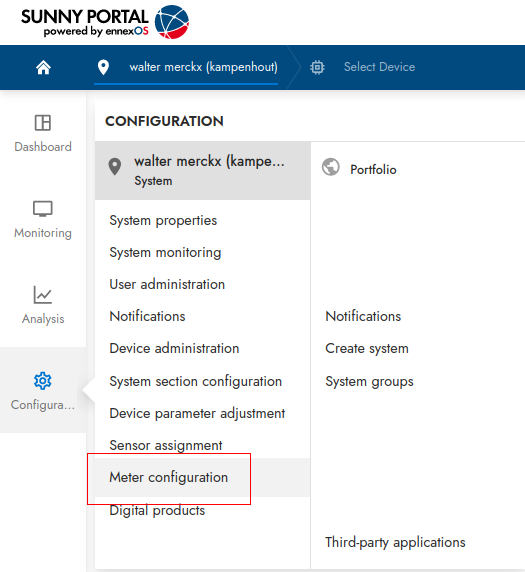Image resolution: width=525 pixels, height=572 pixels.
Task: Select the walter merckx System header
Action: [x=202, y=170]
